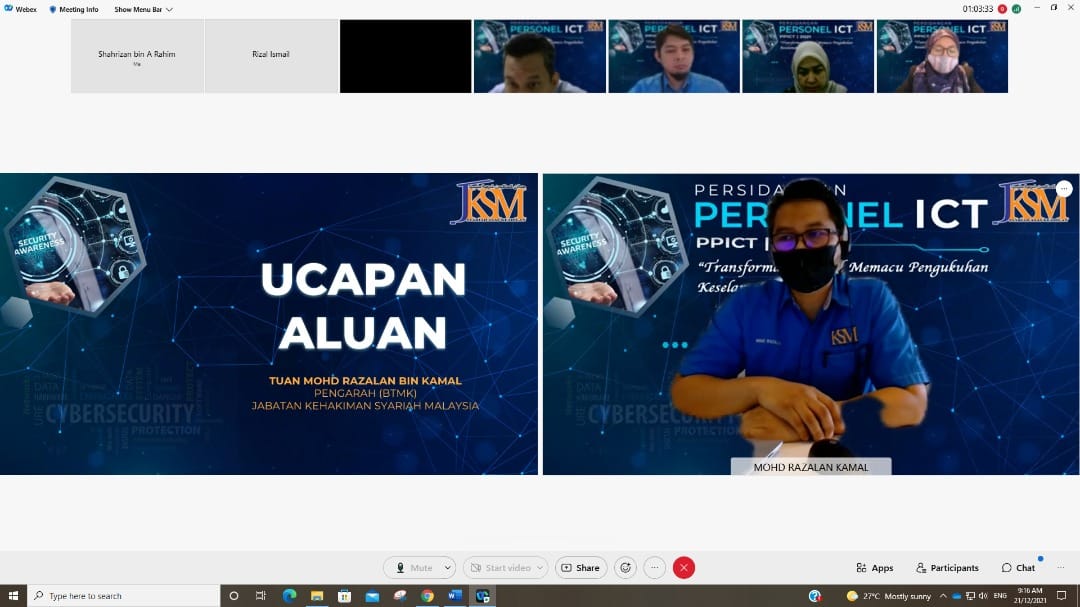
Task: Click the active Webex taskbar icon
Action: [x=482, y=595]
